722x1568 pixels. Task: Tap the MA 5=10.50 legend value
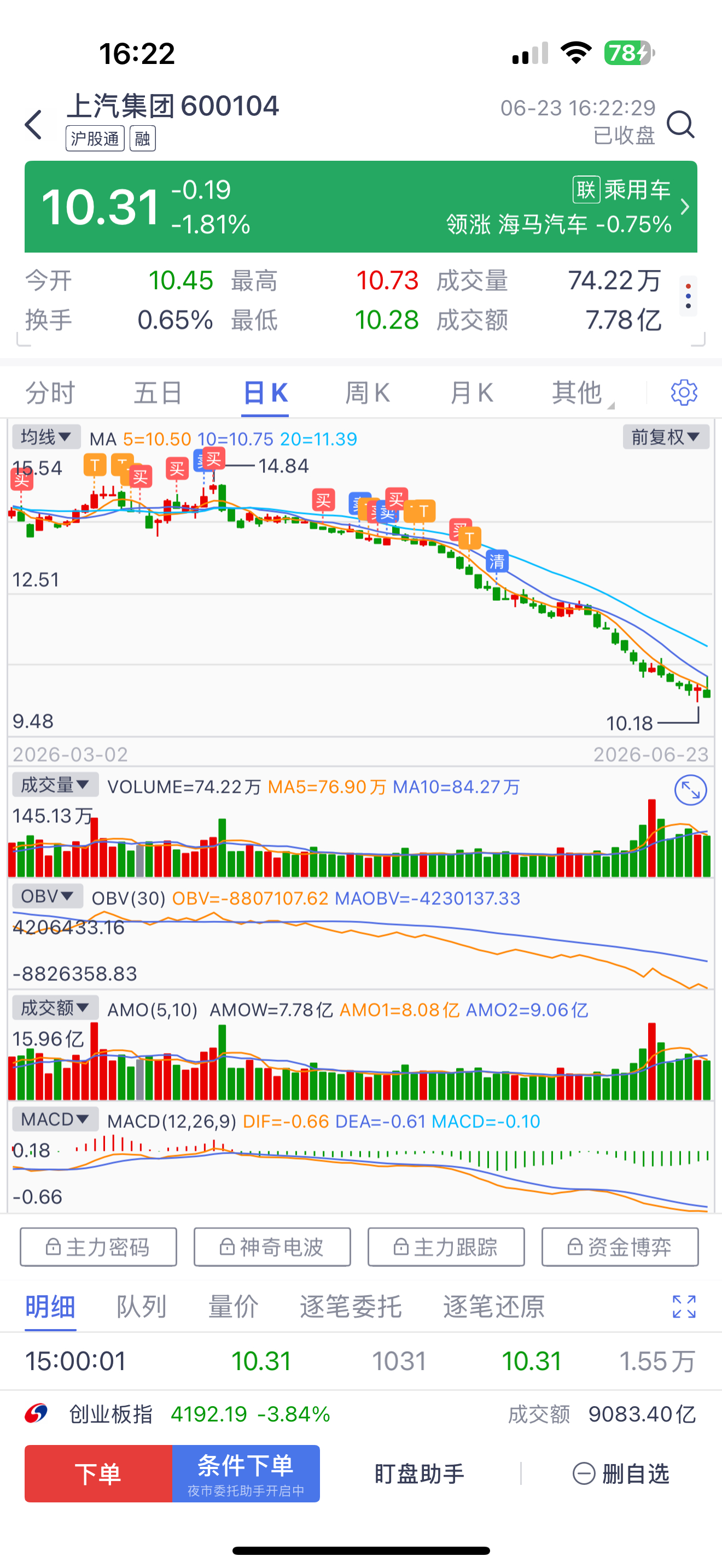click(x=157, y=439)
